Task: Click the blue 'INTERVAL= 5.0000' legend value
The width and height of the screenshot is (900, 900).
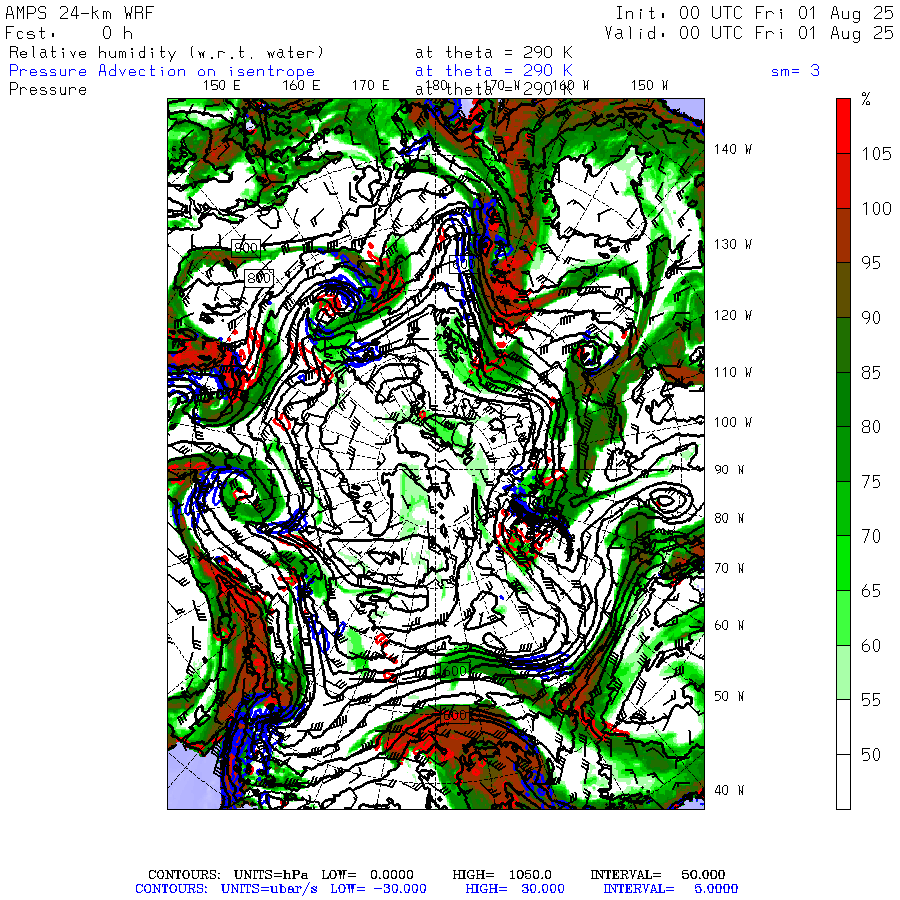Action: click(670, 889)
